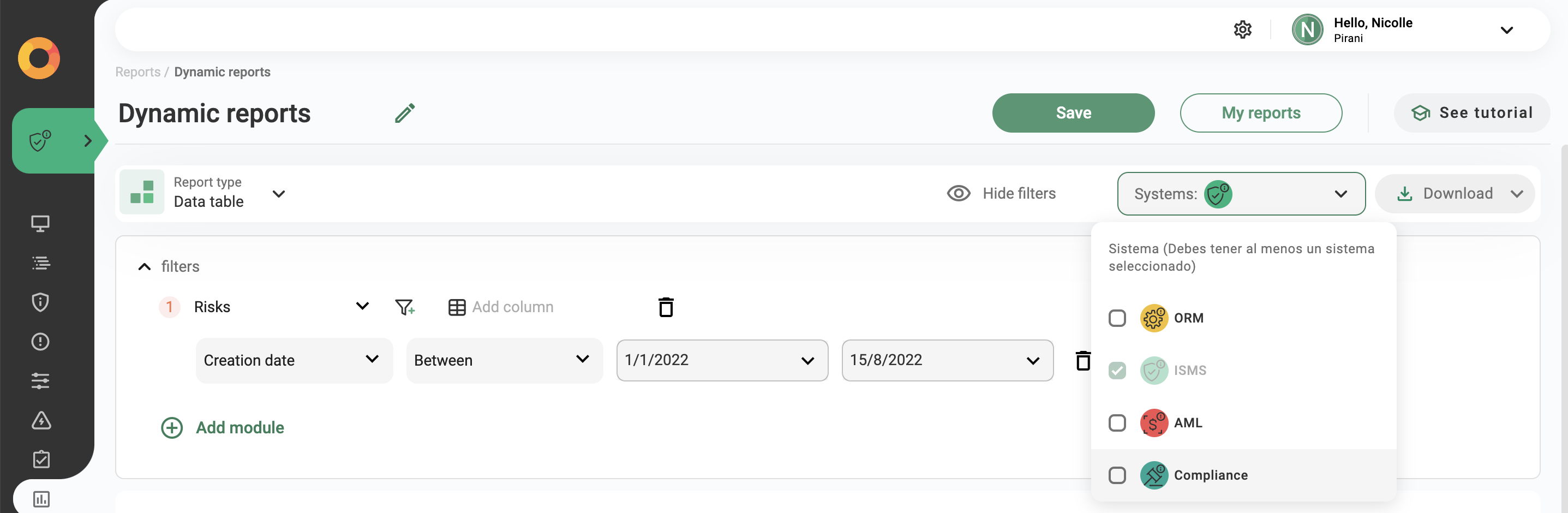Enable the Compliance system checkbox
The height and width of the screenshot is (513, 1568).
click(x=1117, y=475)
